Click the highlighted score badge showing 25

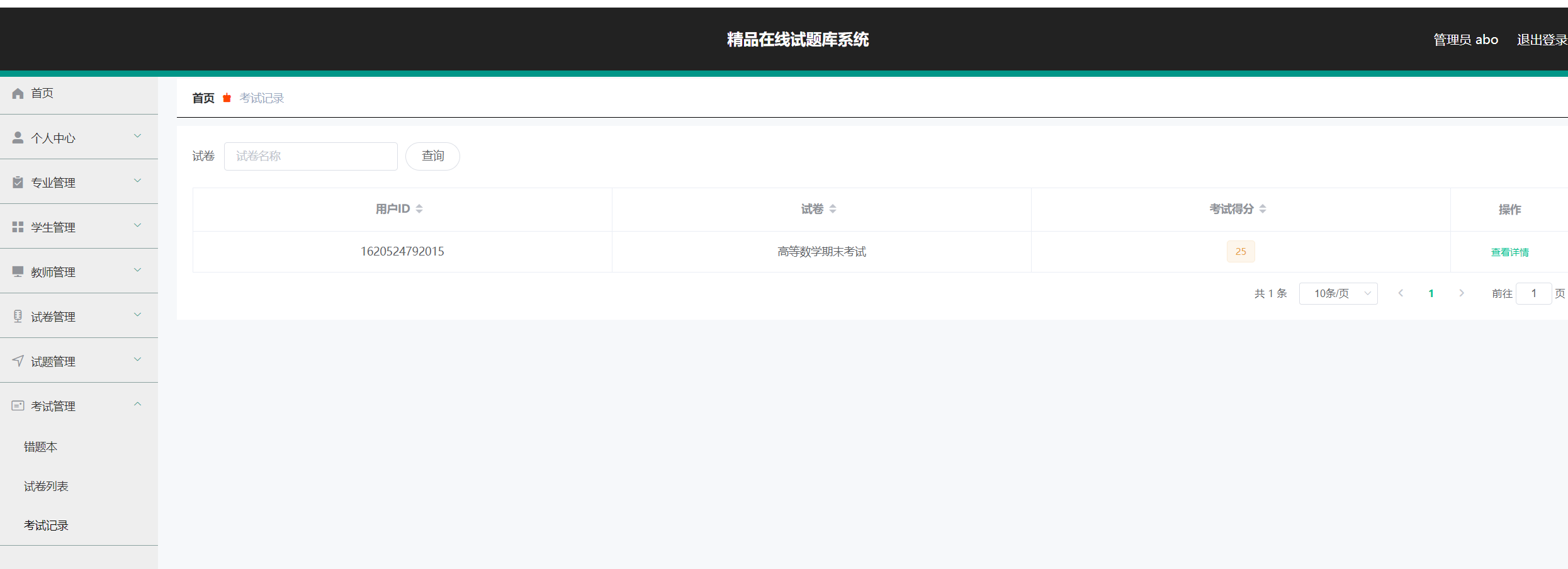click(1240, 251)
